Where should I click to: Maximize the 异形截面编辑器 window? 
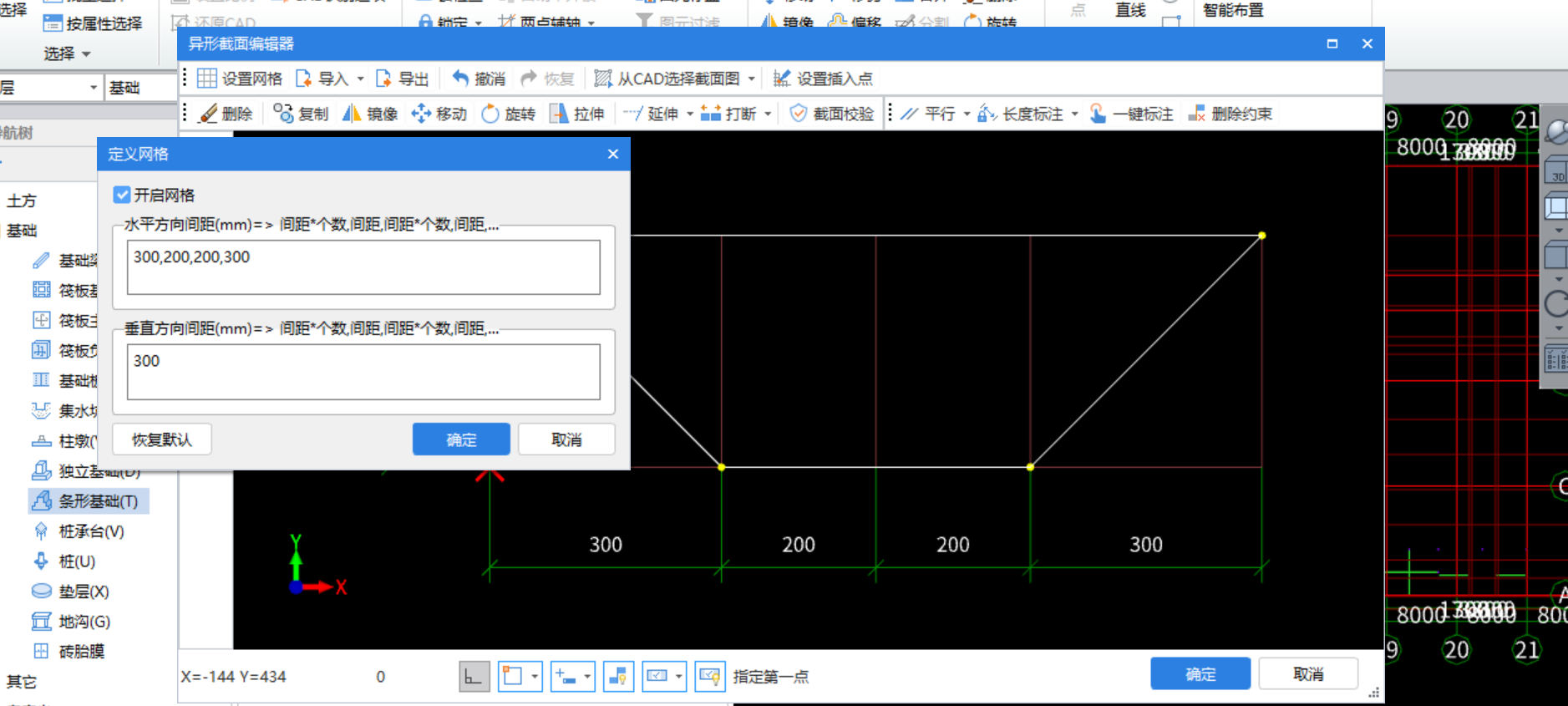(1332, 43)
